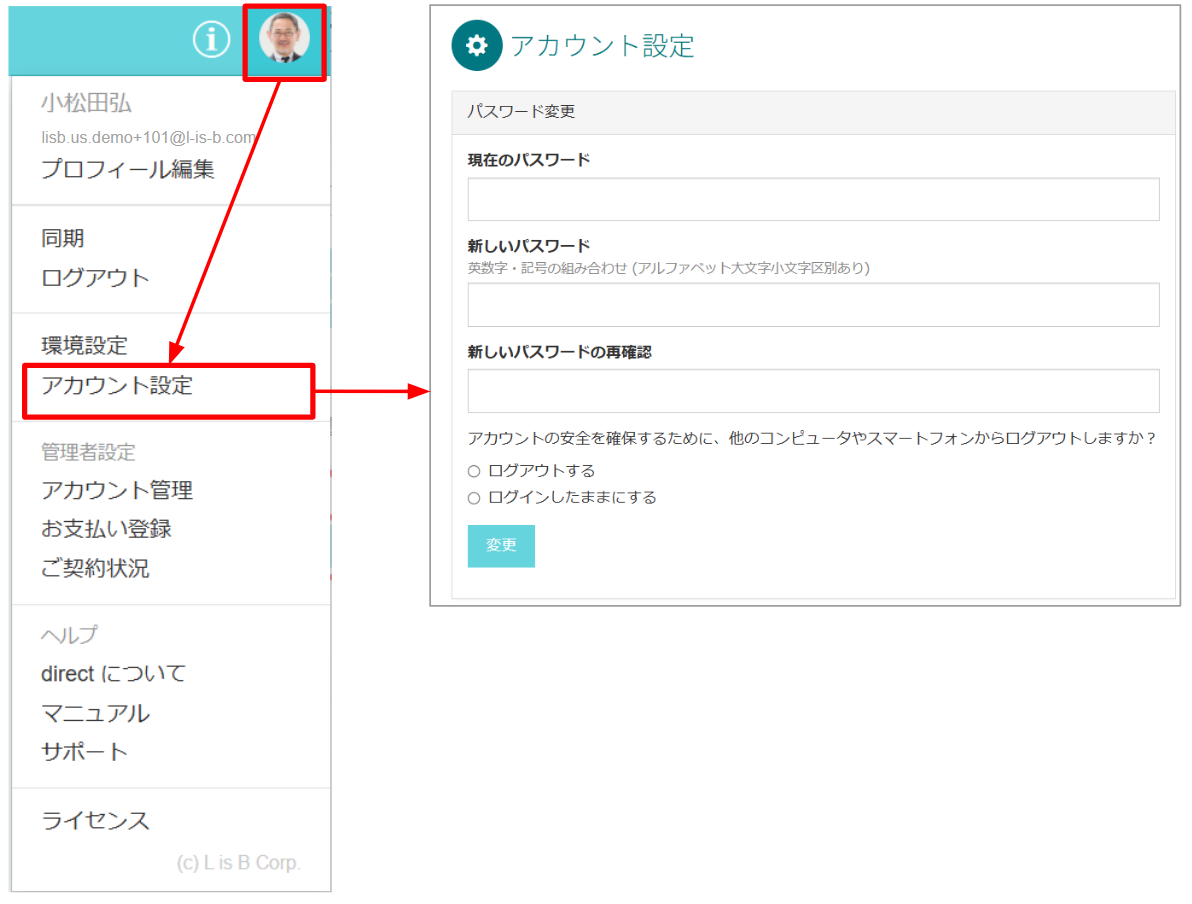This screenshot has height=904, width=1192.
Task: Open アカウント設定 menu entry
Action: (x=117, y=385)
